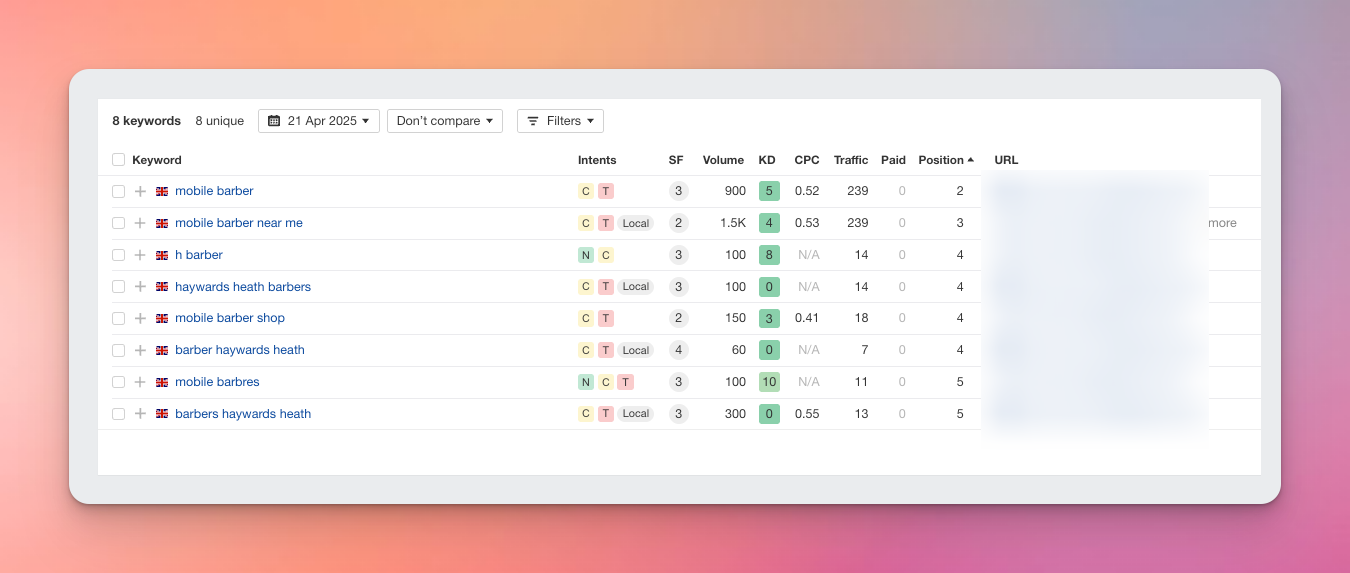This screenshot has height=573, width=1350.
Task: Open the 'barber haywards heath' keyword link
Action: click(x=240, y=350)
